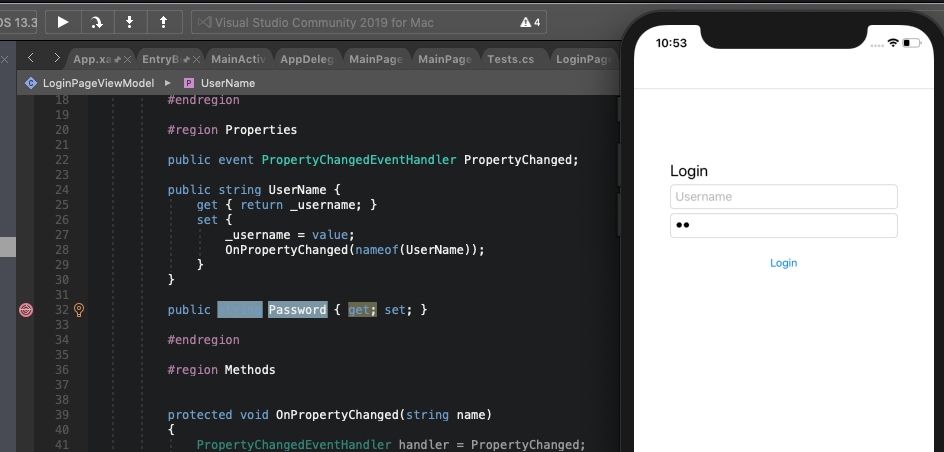
Task: Click the Visual Studio logo in status bar
Action: point(205,23)
